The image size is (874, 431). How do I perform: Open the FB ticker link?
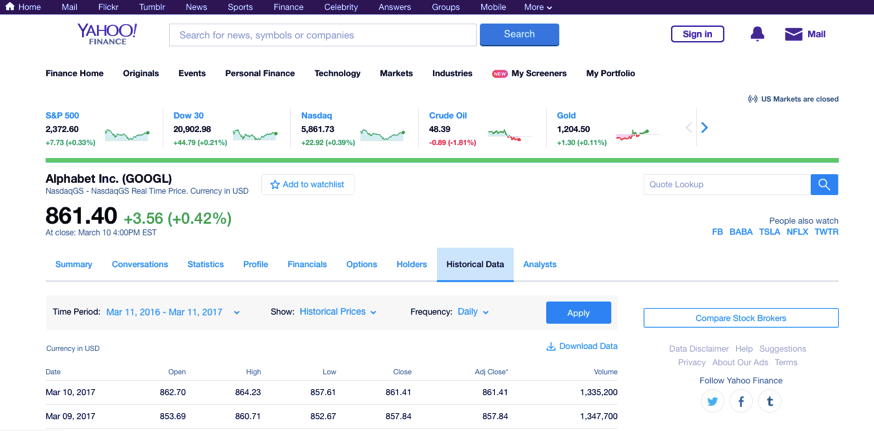[x=717, y=232]
